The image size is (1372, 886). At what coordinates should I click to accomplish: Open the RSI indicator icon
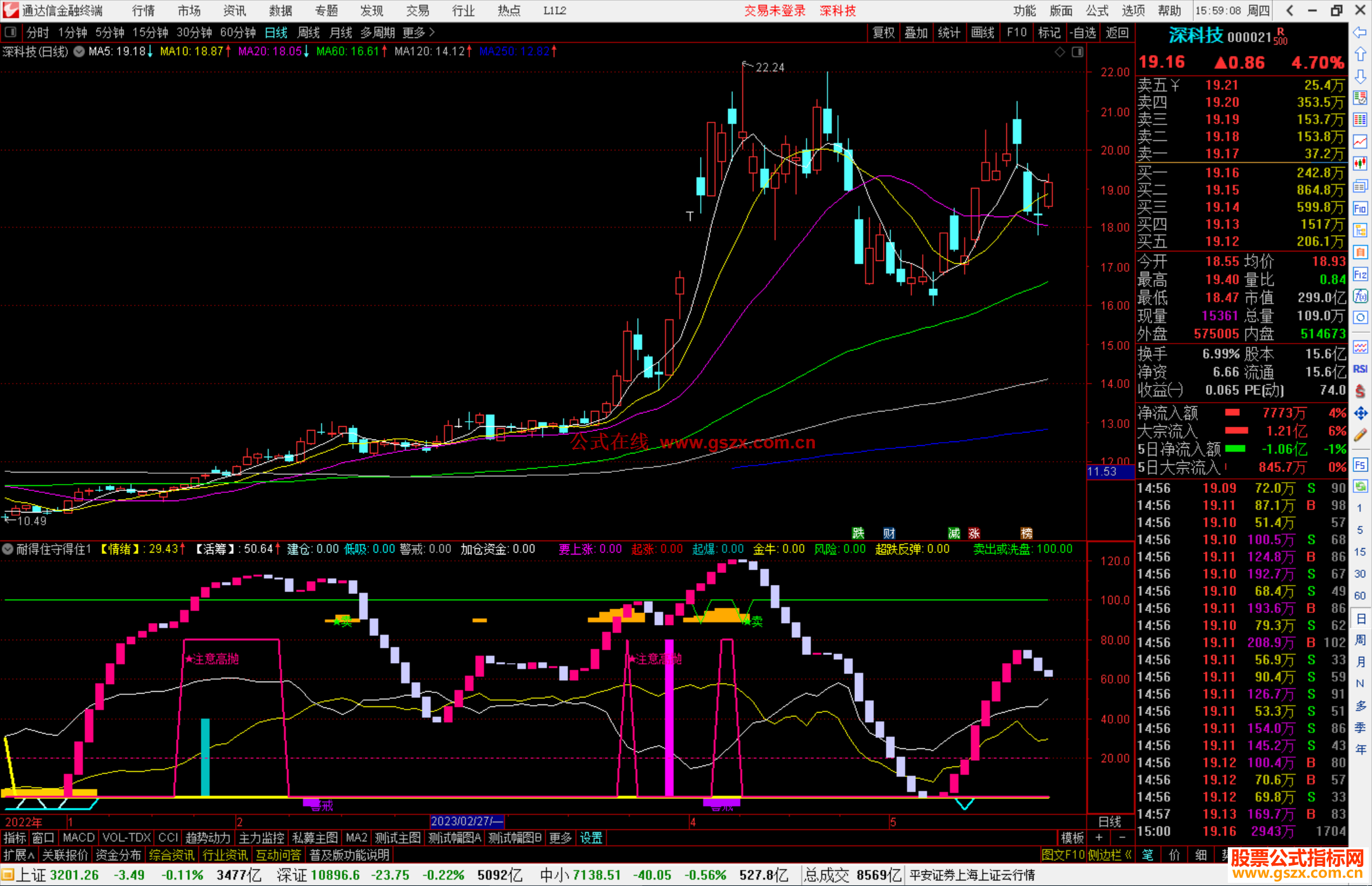[x=1359, y=369]
